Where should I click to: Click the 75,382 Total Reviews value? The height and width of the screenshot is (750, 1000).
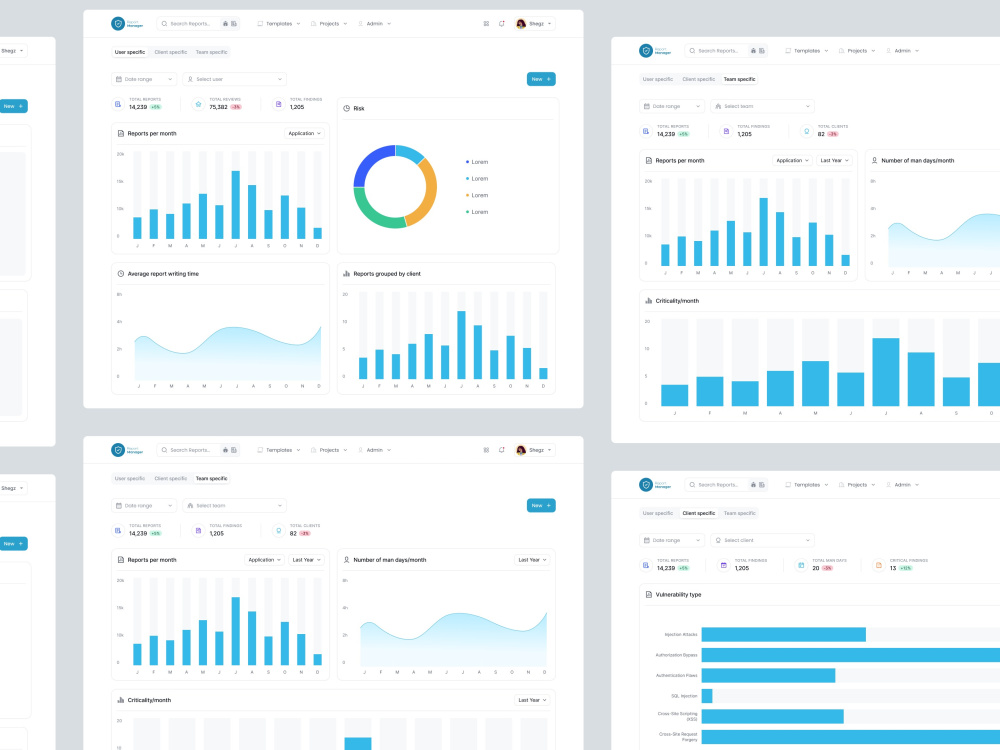tap(218, 107)
